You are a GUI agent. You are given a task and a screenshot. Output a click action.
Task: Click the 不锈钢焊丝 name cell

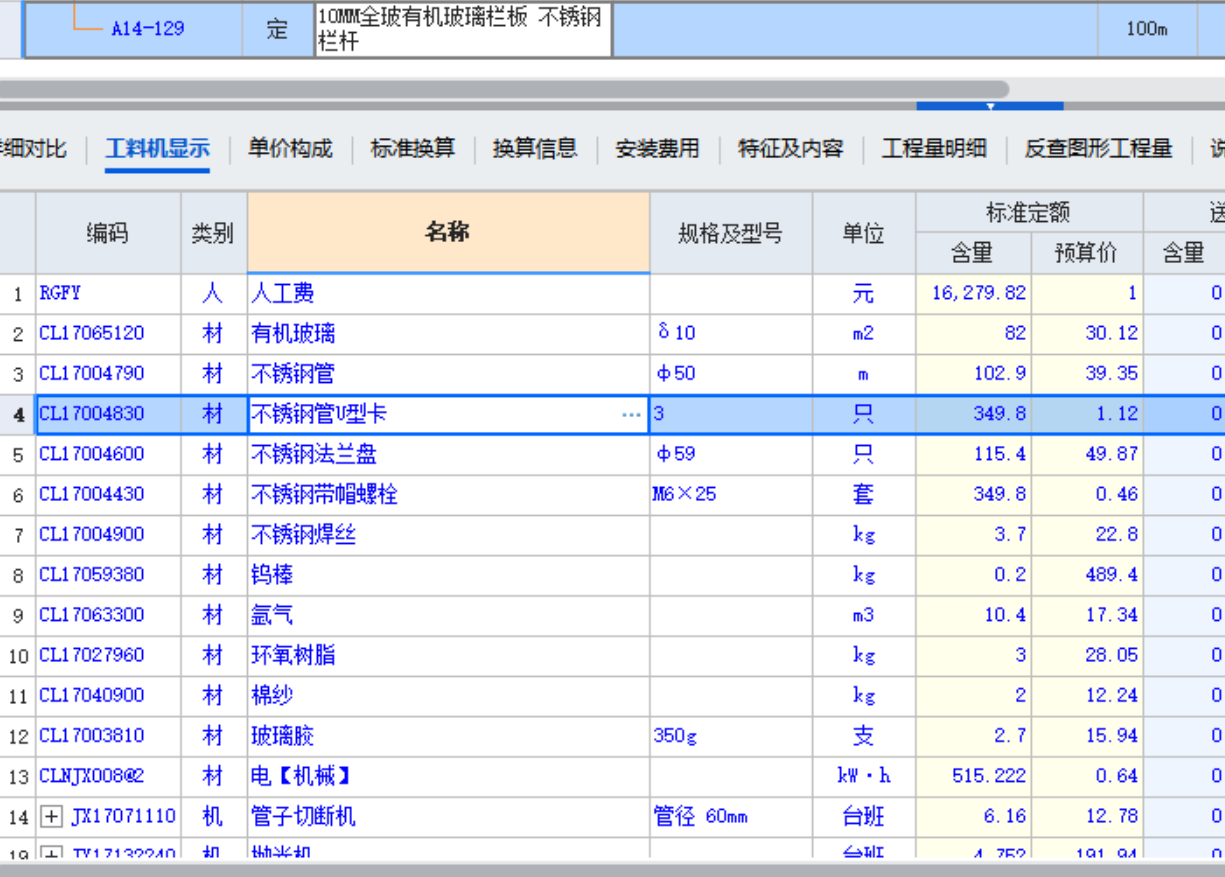coord(448,535)
